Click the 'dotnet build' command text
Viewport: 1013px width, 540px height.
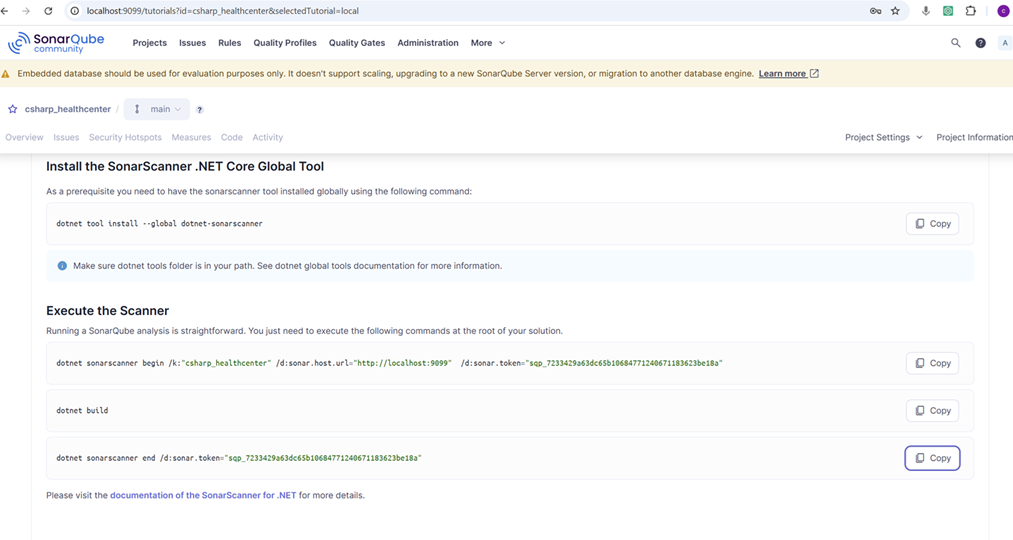click(82, 410)
